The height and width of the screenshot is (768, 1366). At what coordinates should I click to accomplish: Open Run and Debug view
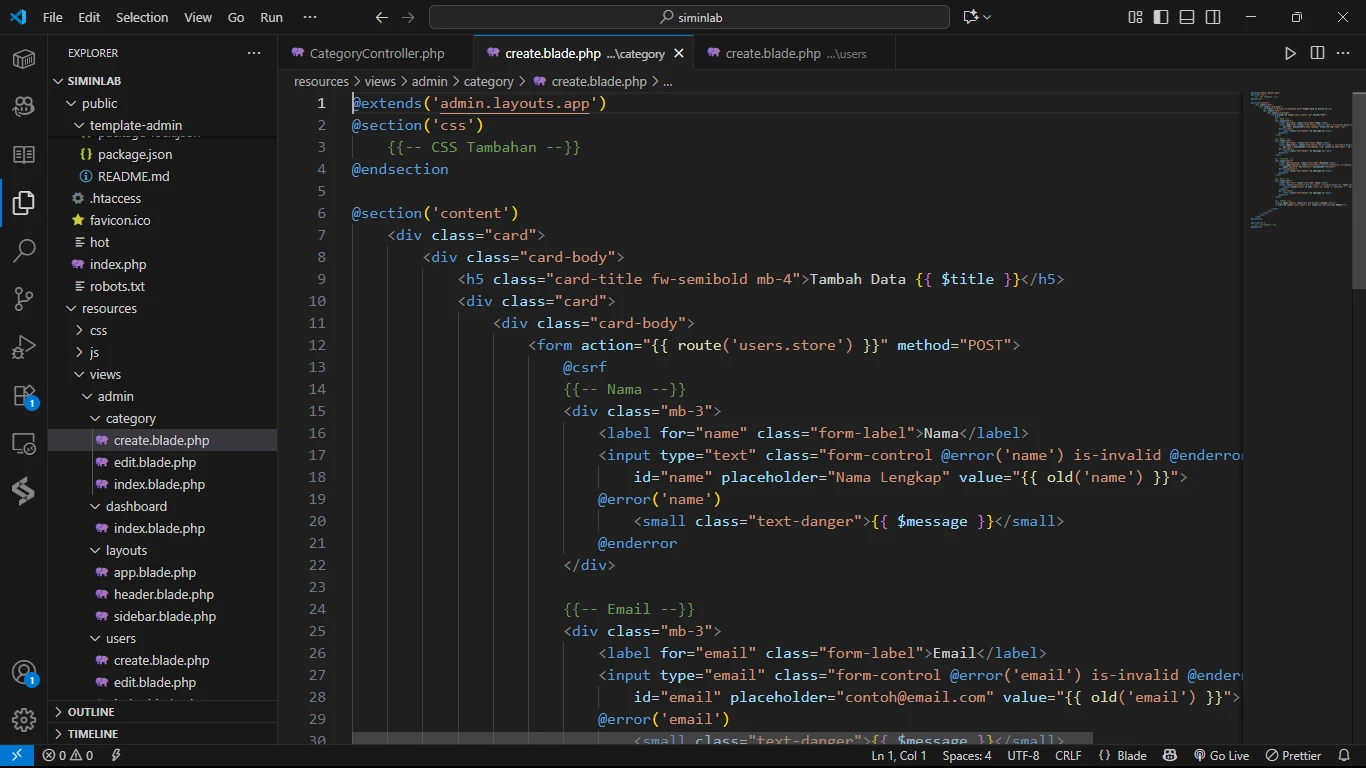(24, 347)
